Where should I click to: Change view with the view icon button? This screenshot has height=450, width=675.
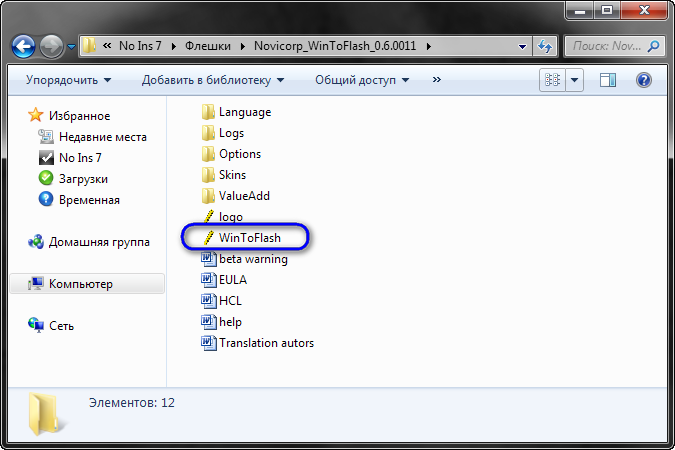[x=552, y=80]
